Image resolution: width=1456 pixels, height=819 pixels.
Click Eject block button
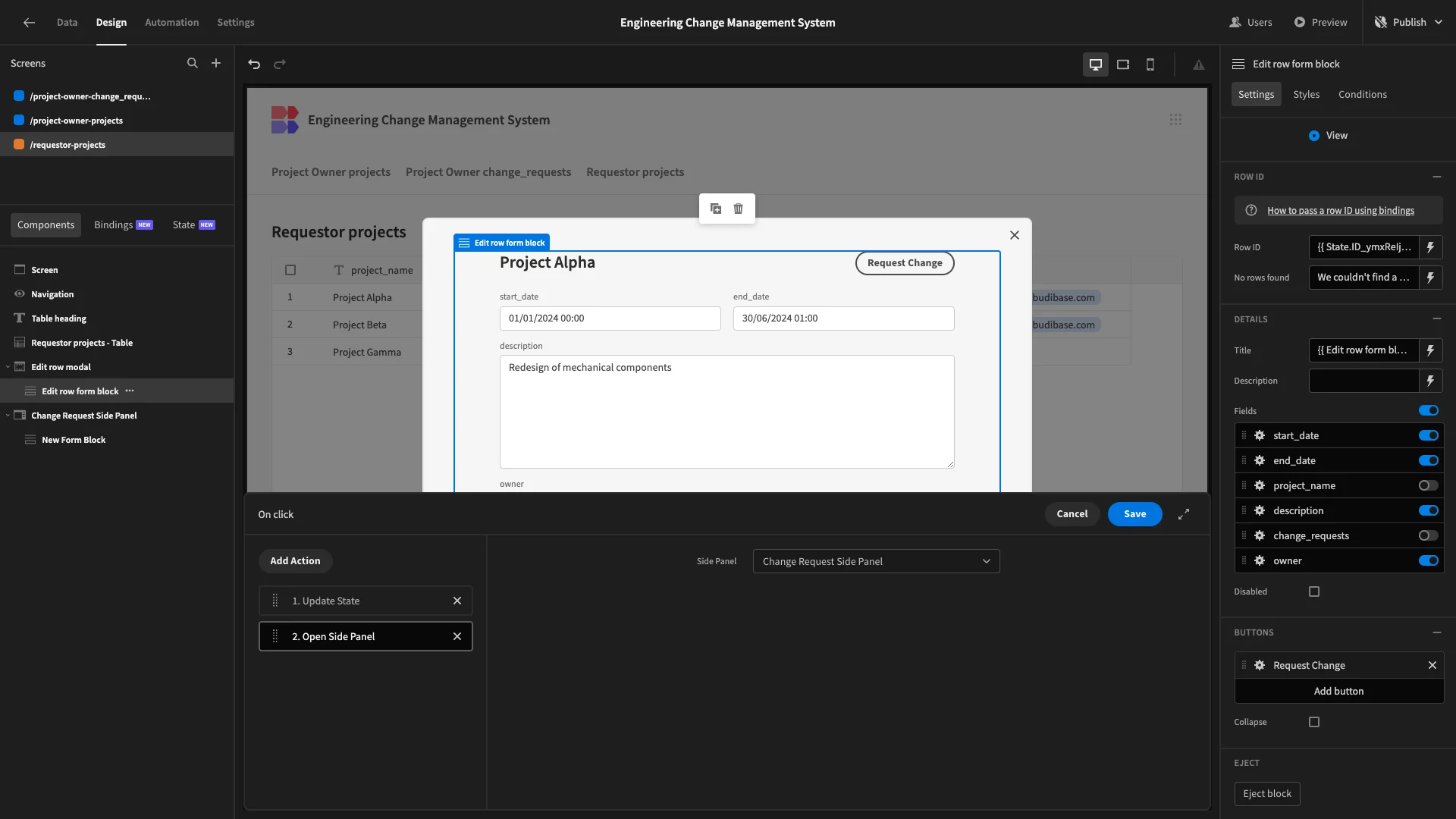pos(1266,794)
